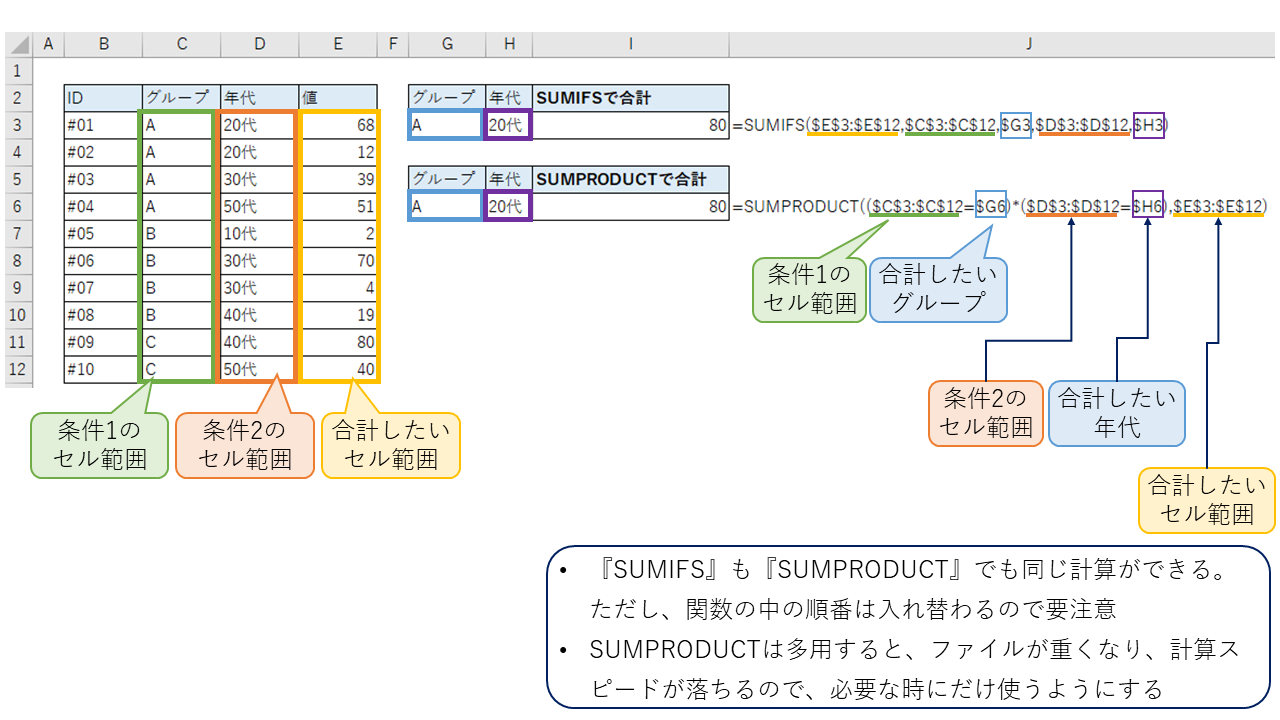Select cell H6 containing 20代
This screenshot has height=720, width=1280.
click(509, 207)
